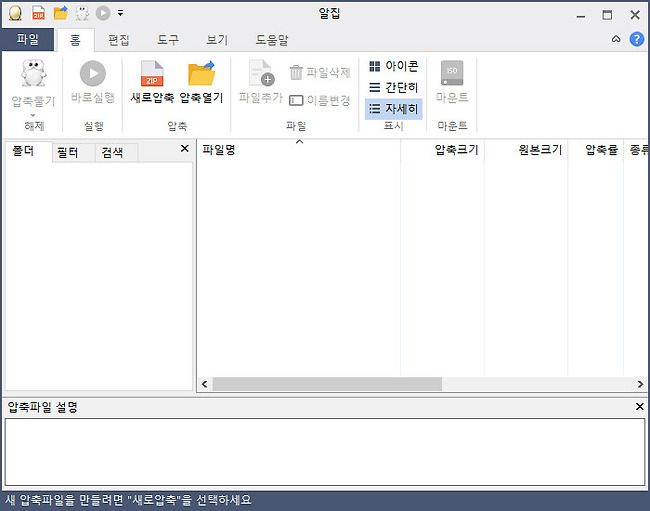Select the 간단히 list view mode
The width and height of the screenshot is (650, 511).
(393, 87)
